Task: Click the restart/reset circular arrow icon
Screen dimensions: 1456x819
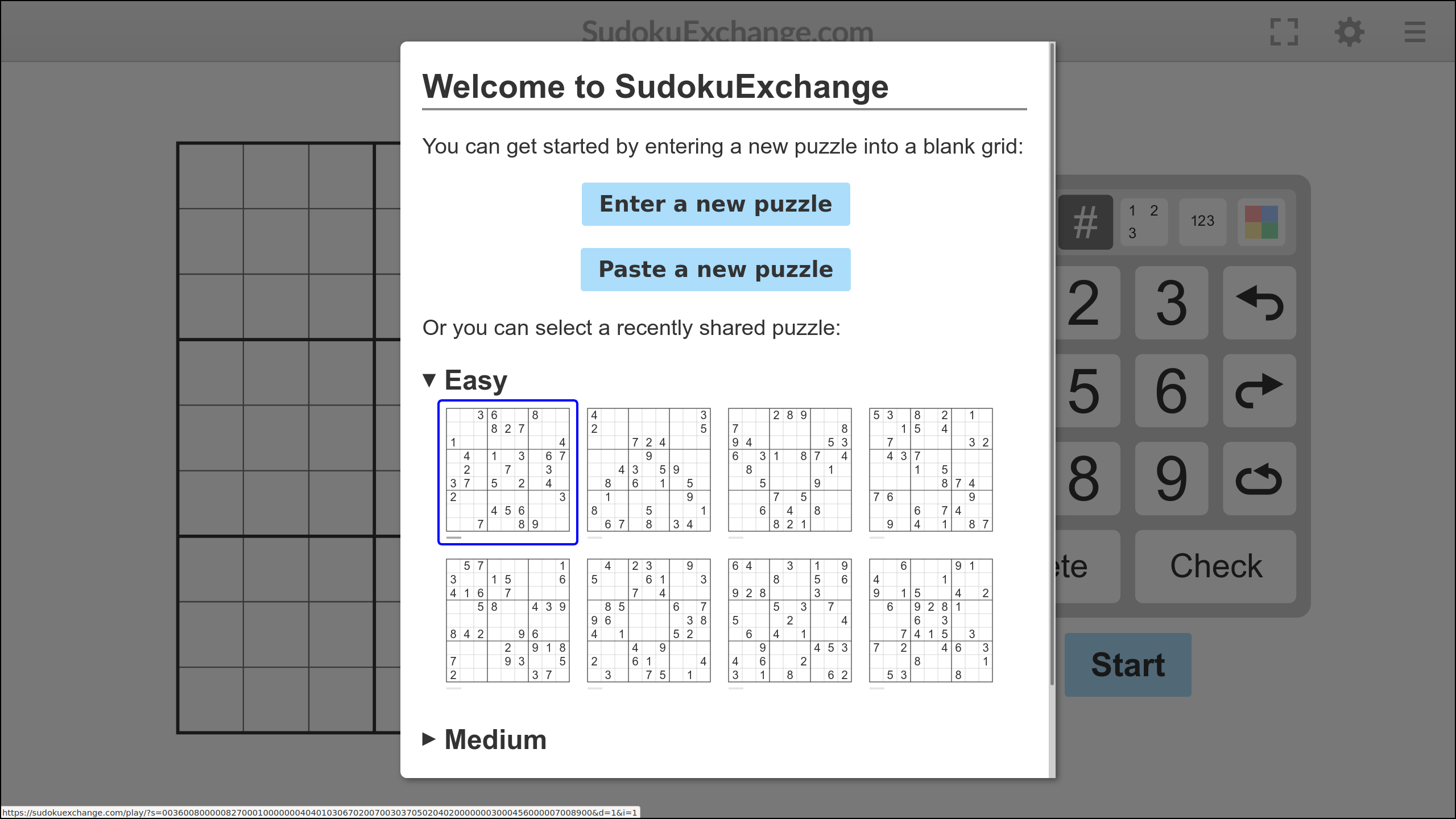Action: click(x=1259, y=478)
